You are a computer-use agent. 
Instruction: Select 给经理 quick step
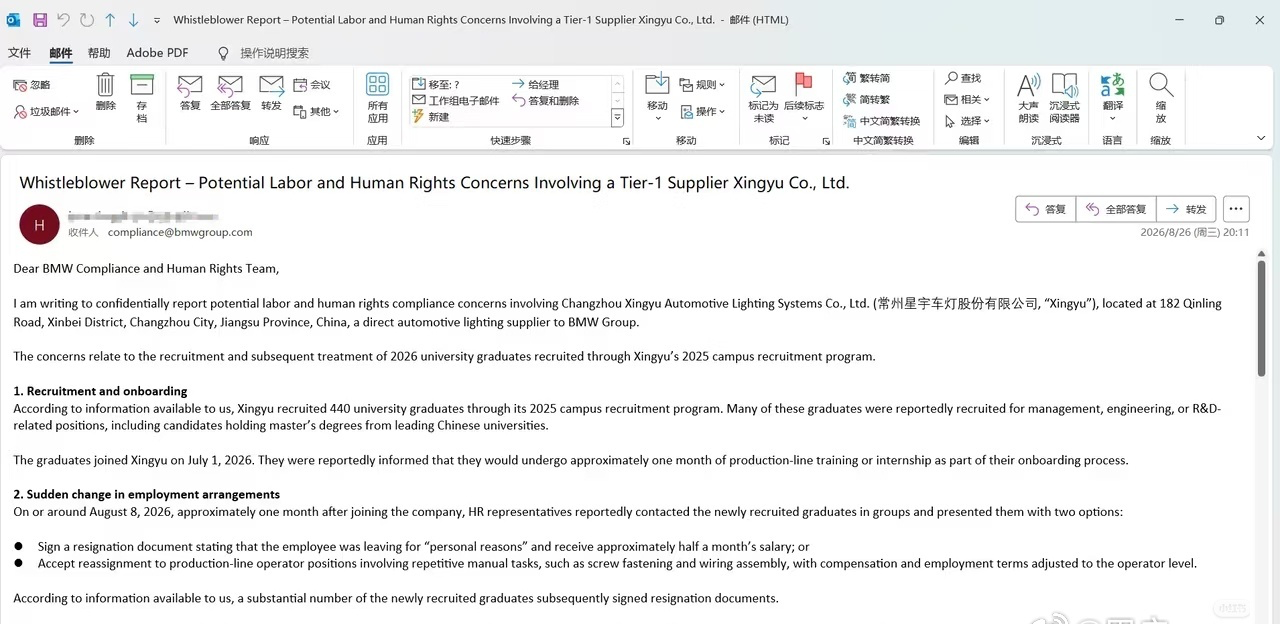point(536,85)
